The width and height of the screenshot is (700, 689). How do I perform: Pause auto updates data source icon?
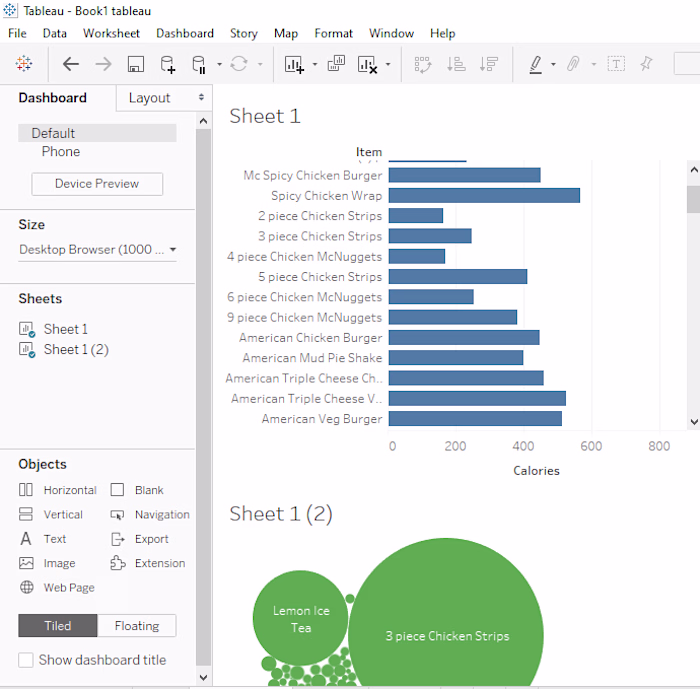[x=199, y=64]
